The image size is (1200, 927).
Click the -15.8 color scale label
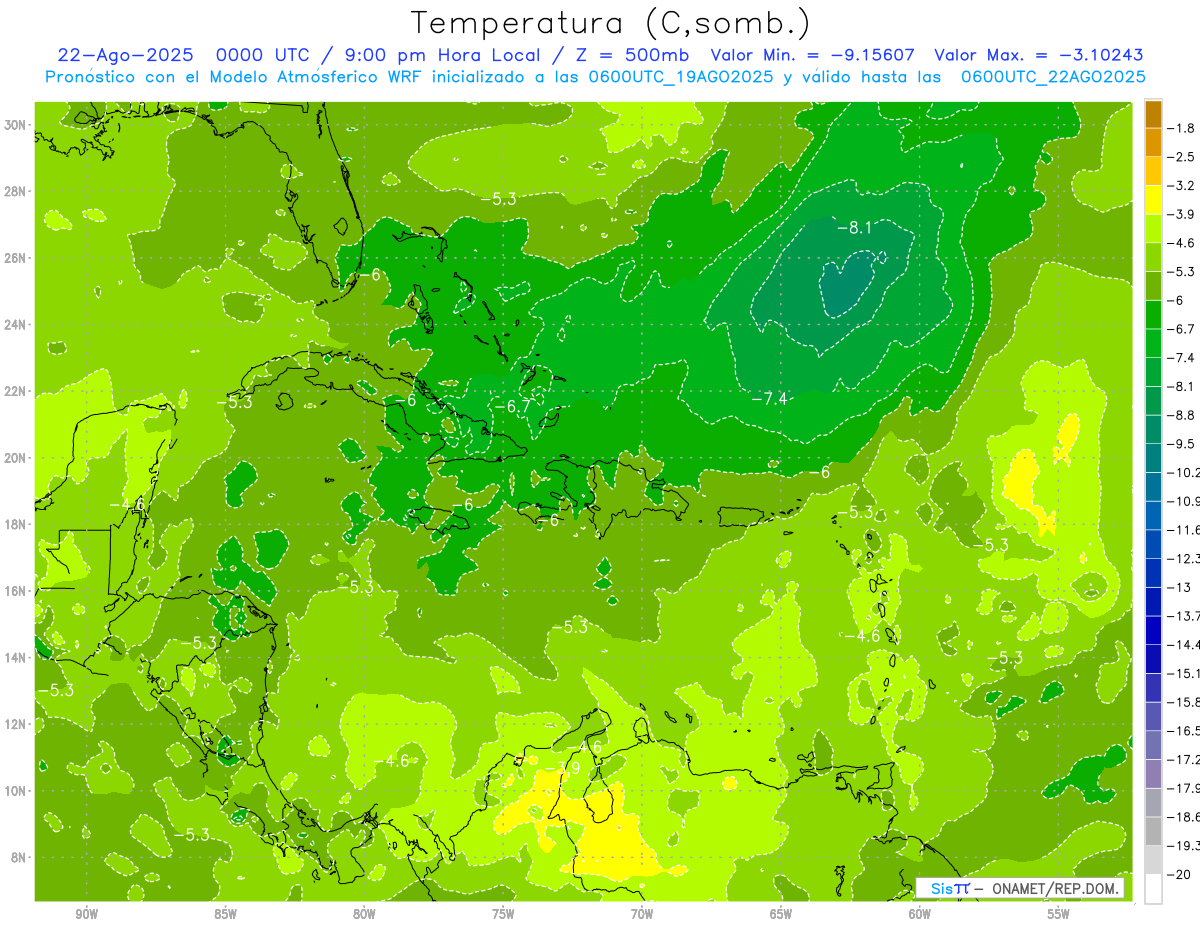coord(1183,702)
